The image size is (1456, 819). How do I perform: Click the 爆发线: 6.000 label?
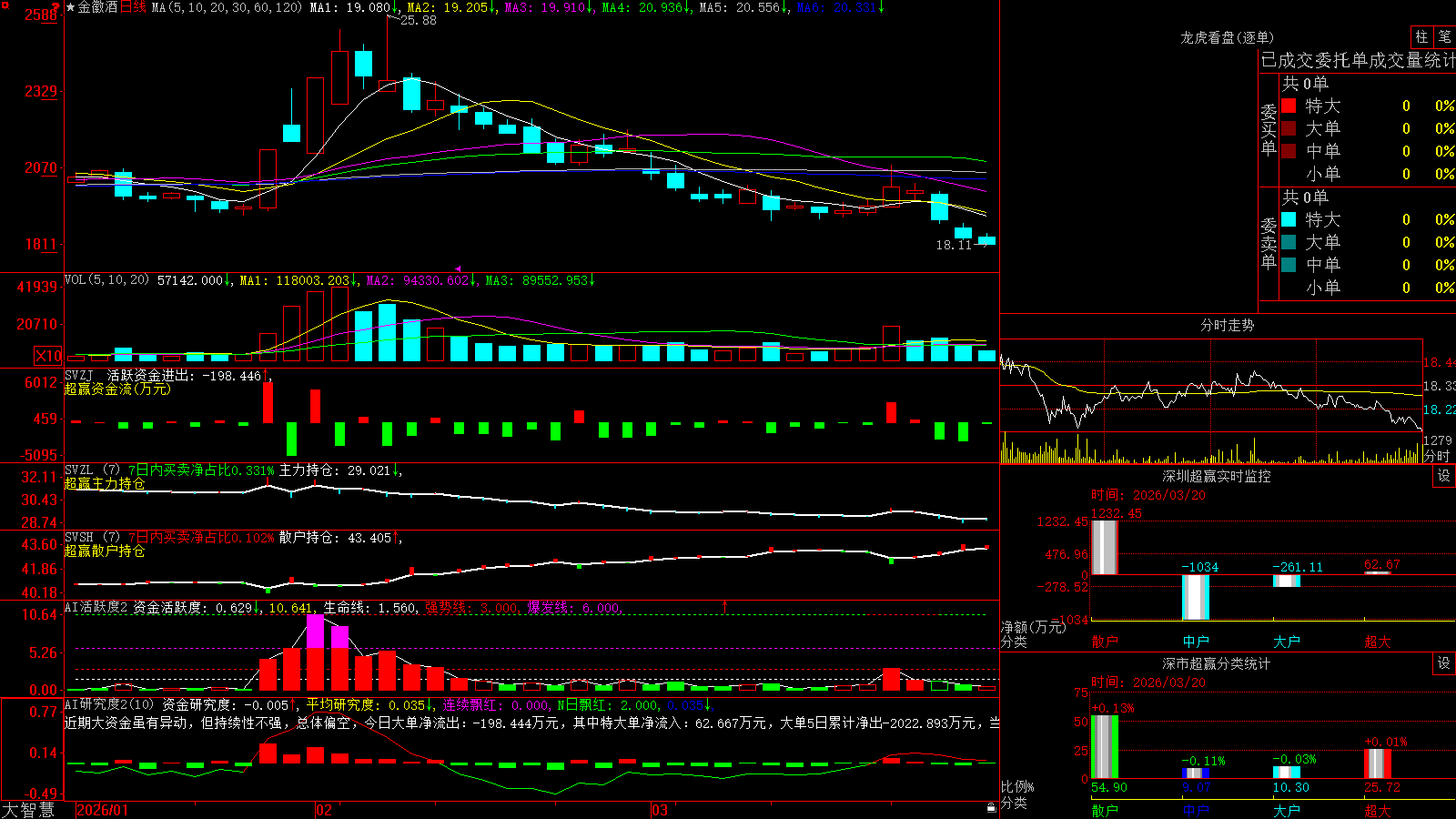coord(572,608)
